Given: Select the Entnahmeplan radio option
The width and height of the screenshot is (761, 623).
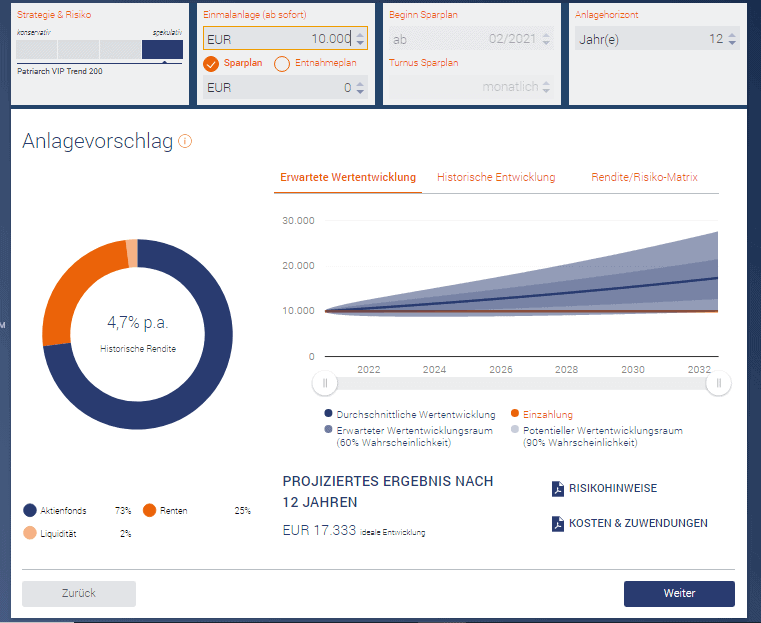Looking at the screenshot, I should tap(282, 64).
